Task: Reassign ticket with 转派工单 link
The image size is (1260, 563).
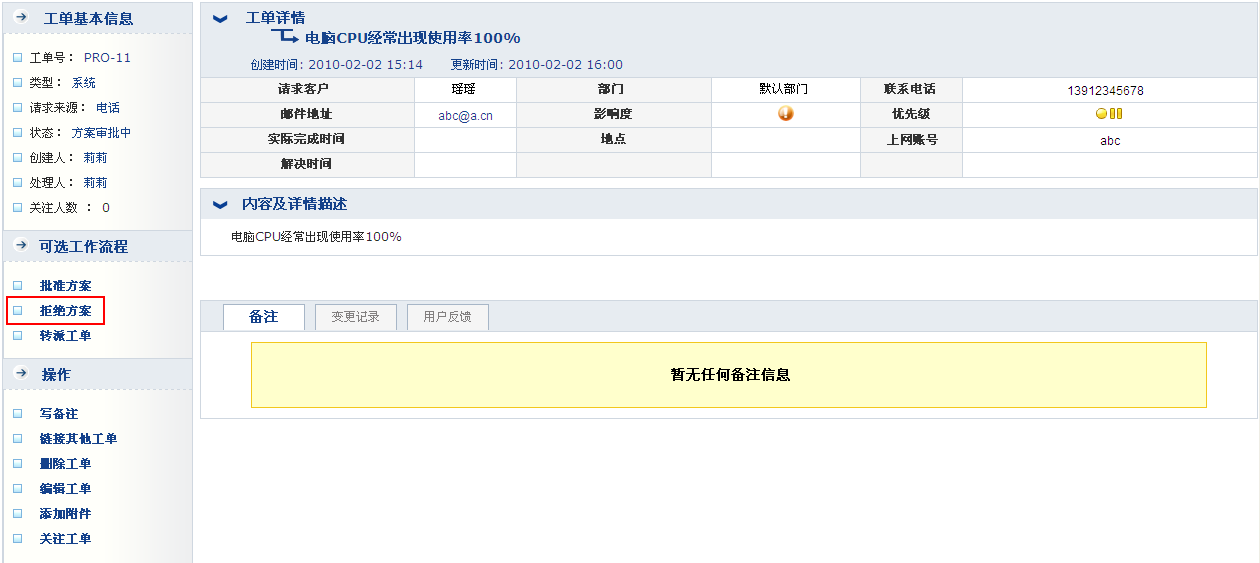Action: 65,336
